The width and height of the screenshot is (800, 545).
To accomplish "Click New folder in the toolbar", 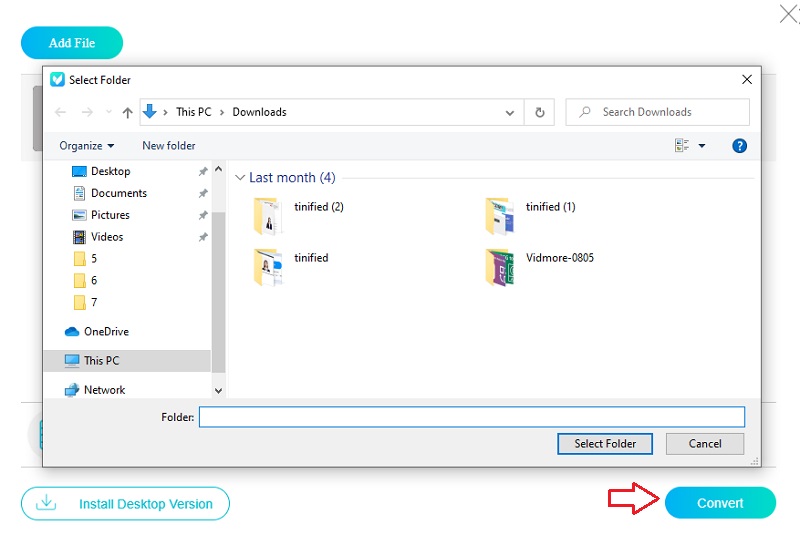I will click(168, 145).
